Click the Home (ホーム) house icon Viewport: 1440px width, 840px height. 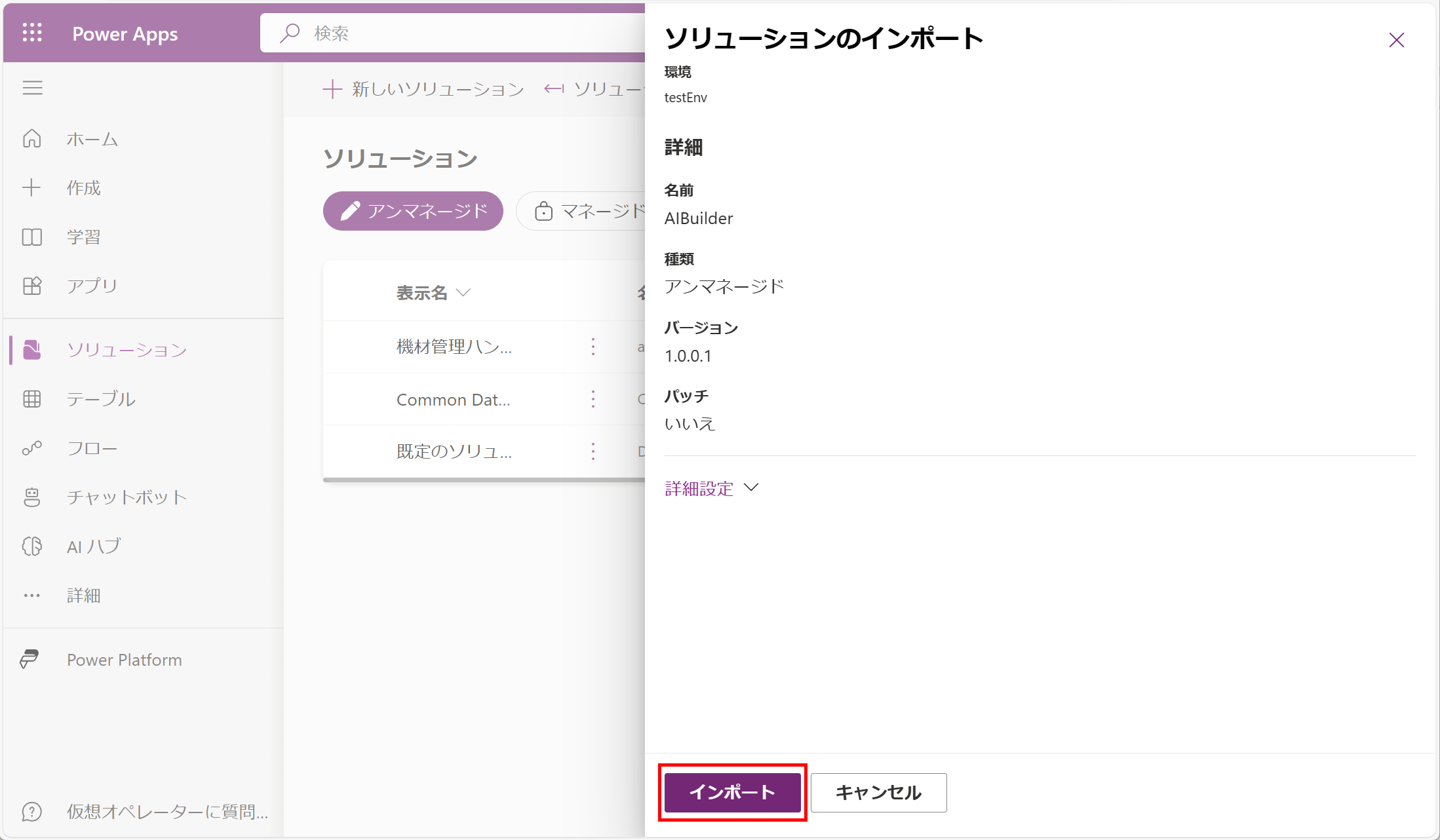[x=32, y=139]
